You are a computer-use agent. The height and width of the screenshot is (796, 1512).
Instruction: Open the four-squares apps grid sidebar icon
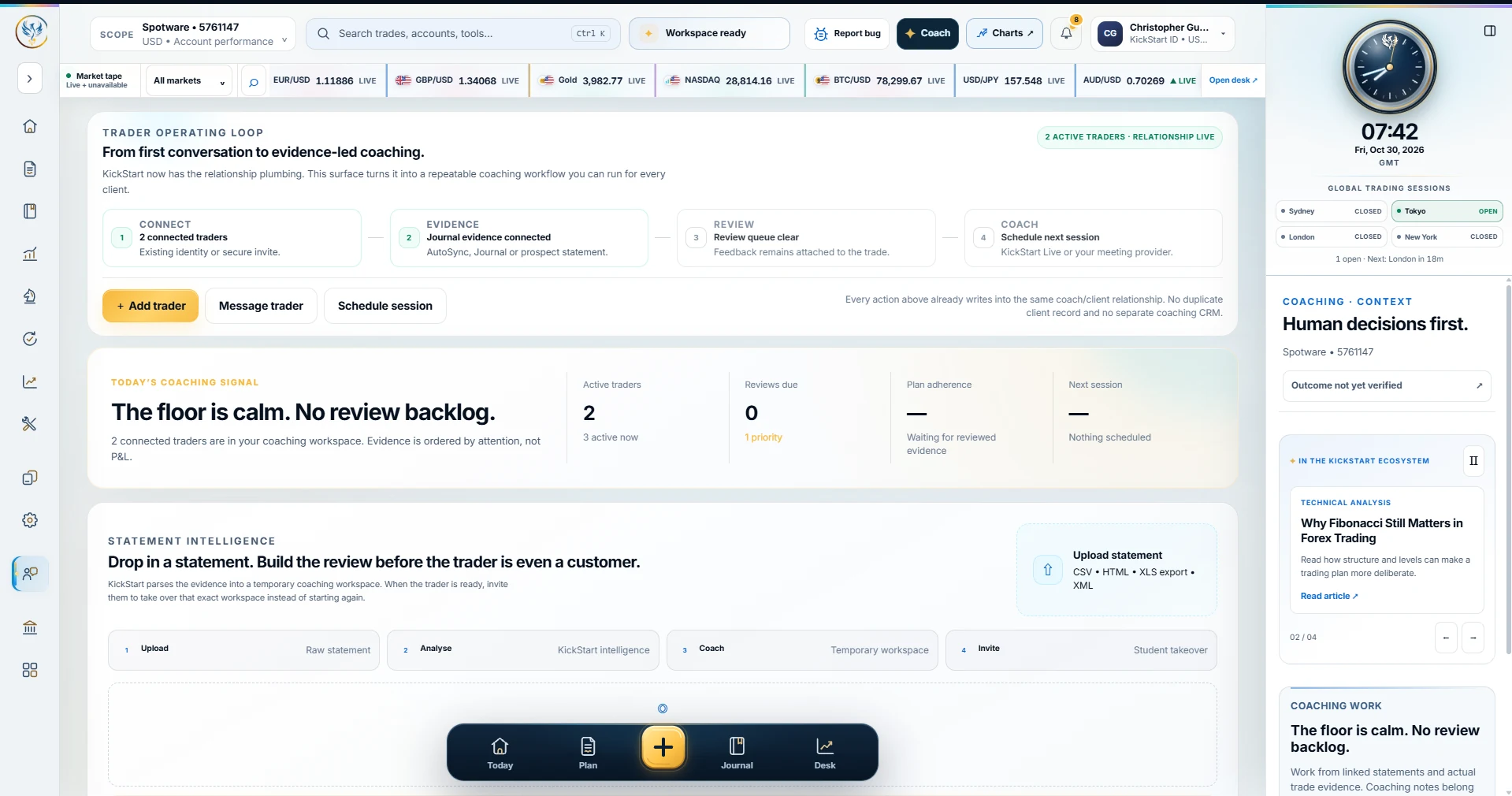[30, 670]
